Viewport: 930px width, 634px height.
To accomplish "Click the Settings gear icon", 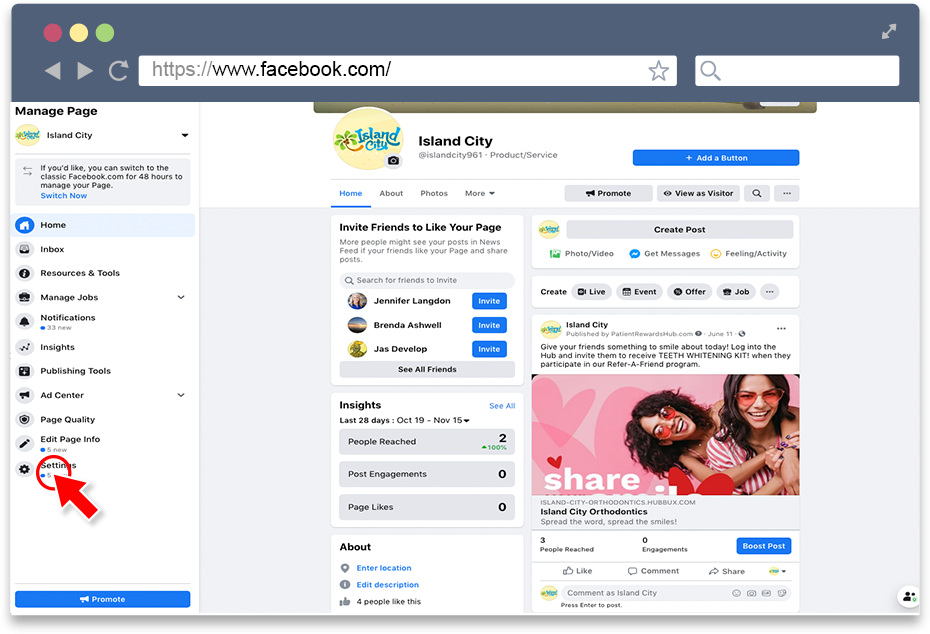I will pos(24,470).
